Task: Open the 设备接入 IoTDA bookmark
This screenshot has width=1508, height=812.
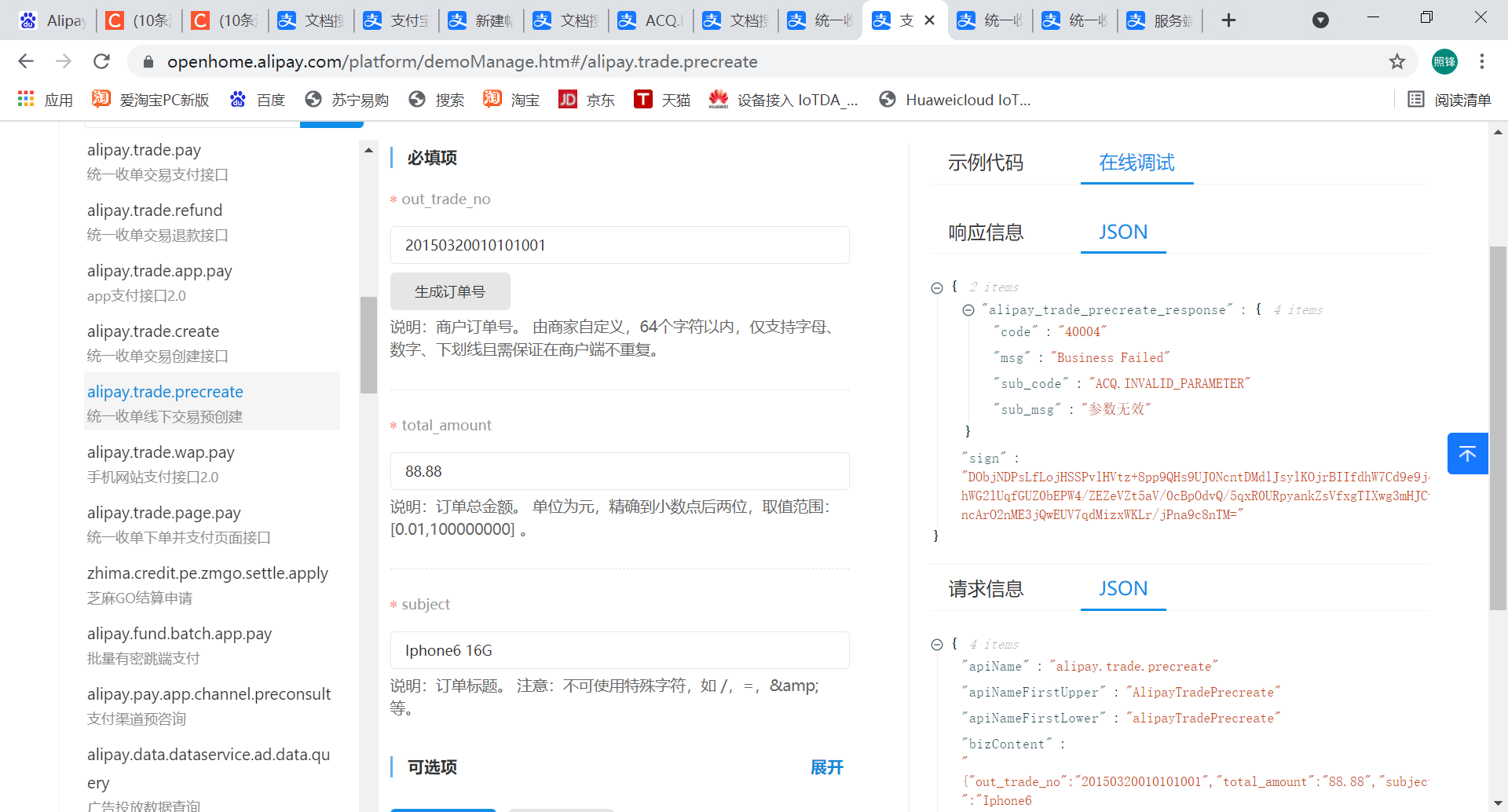Action: click(783, 100)
